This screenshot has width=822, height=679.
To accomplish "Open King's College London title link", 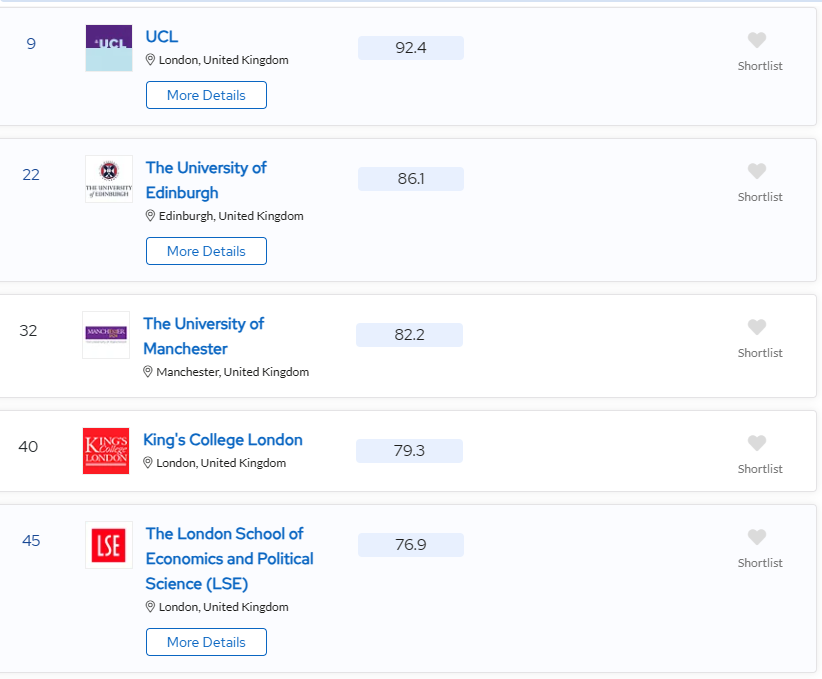I will (x=223, y=440).
